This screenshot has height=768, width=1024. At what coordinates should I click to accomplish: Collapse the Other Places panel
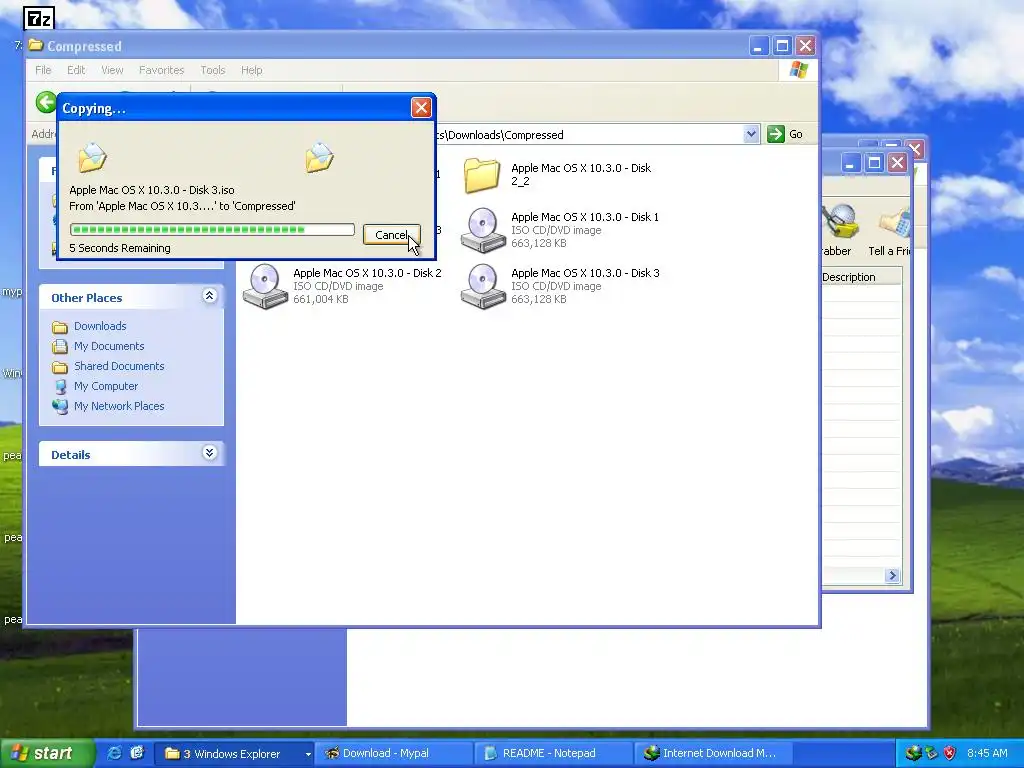coord(209,296)
